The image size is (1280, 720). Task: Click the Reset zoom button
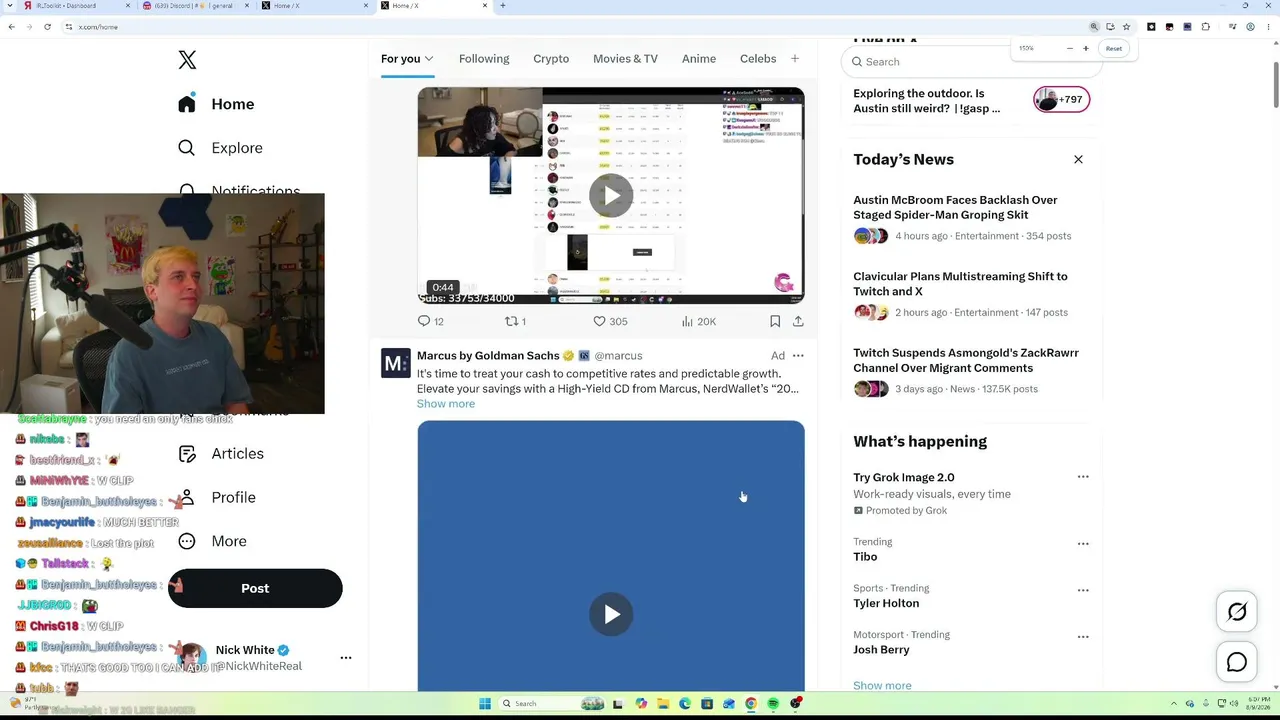[1113, 48]
